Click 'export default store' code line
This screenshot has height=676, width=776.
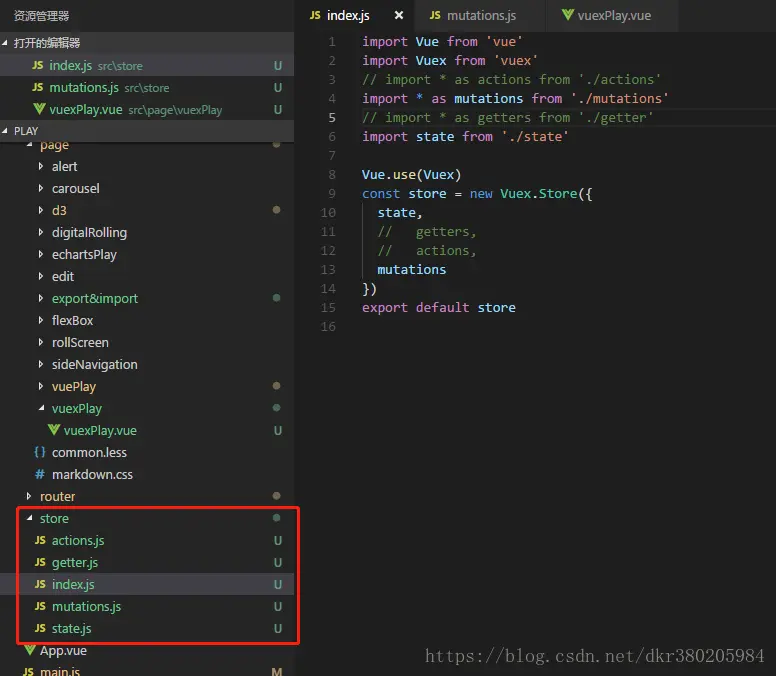coord(438,308)
